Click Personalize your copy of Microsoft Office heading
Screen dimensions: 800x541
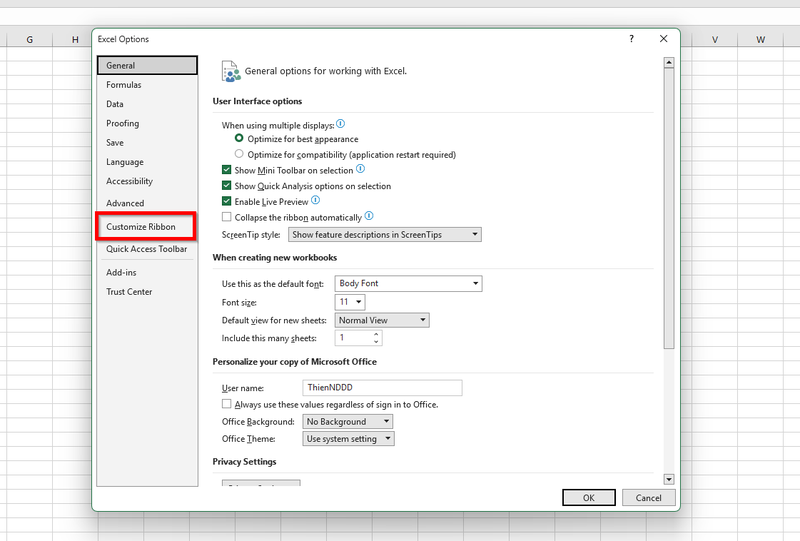294,361
